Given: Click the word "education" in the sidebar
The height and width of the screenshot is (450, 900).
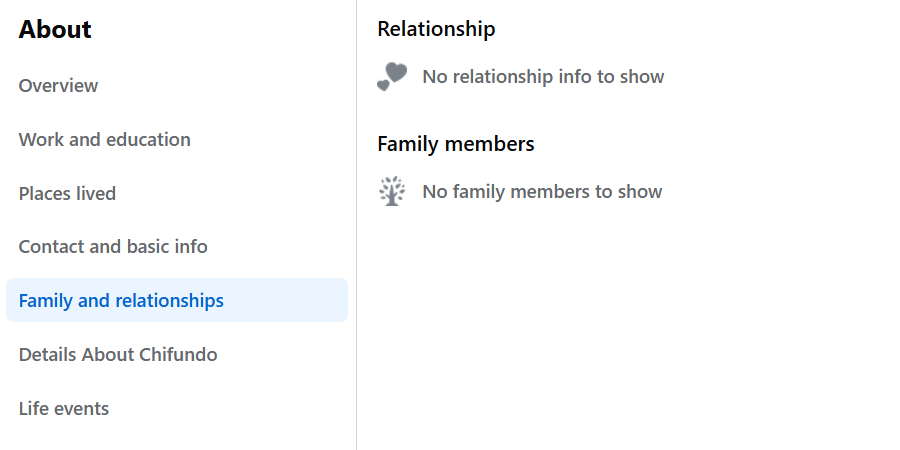Looking at the screenshot, I should (x=148, y=140).
